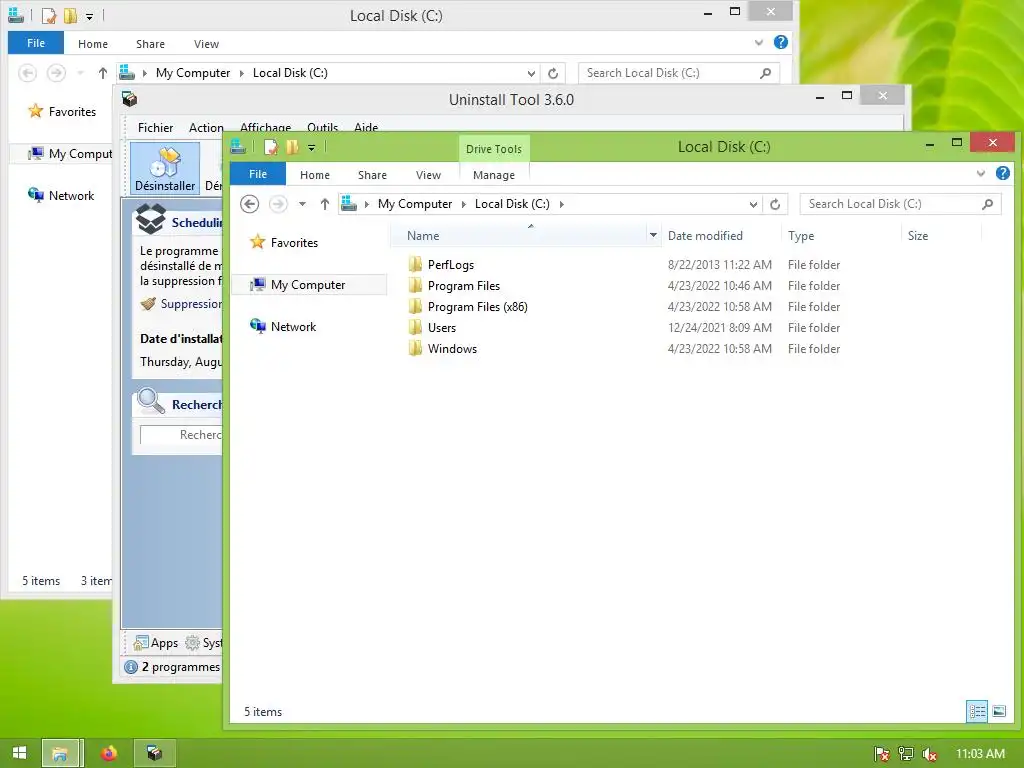Open recent locations dropdown in front window
The height and width of the screenshot is (768, 1024).
[302, 204]
